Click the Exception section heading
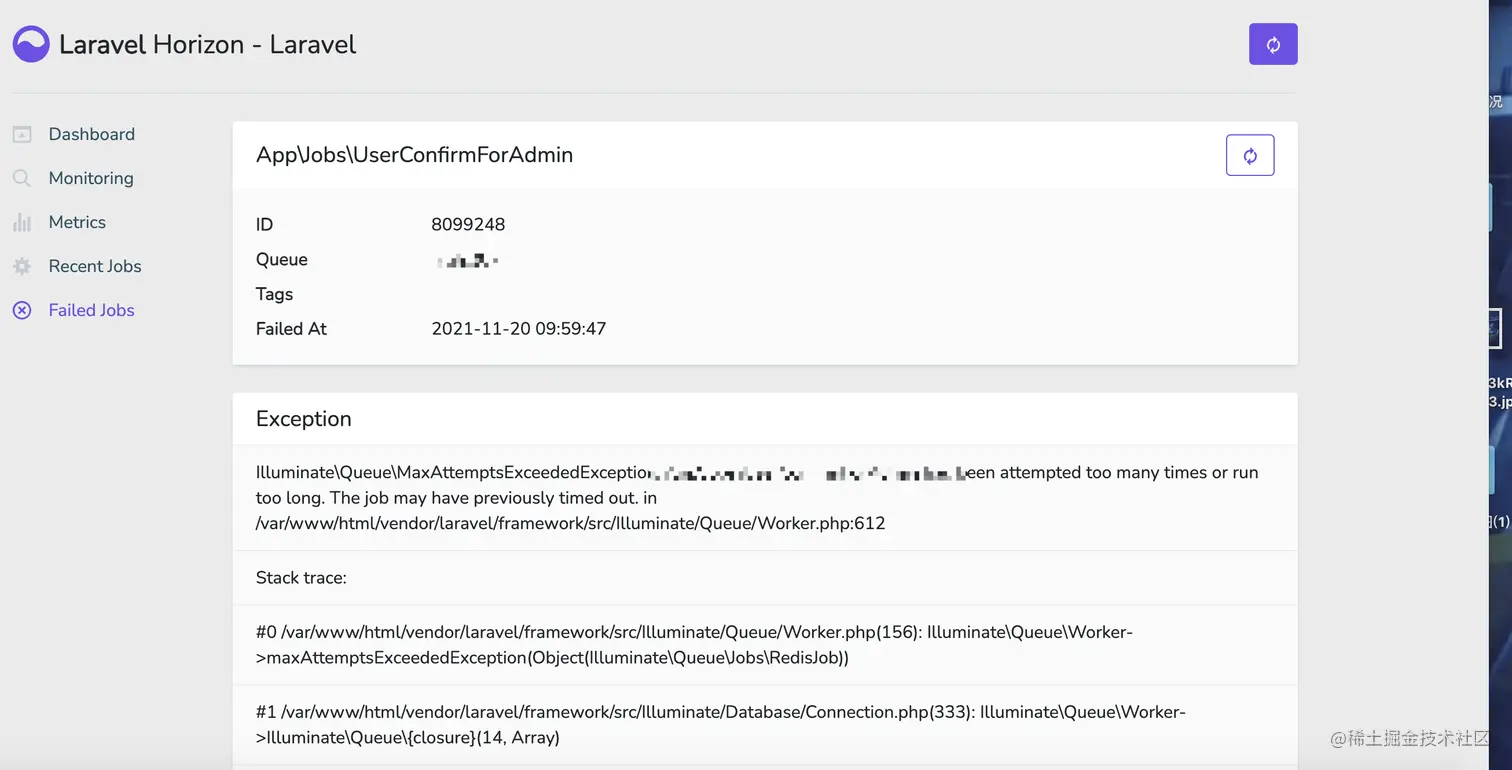The width and height of the screenshot is (1512, 770). [304, 419]
